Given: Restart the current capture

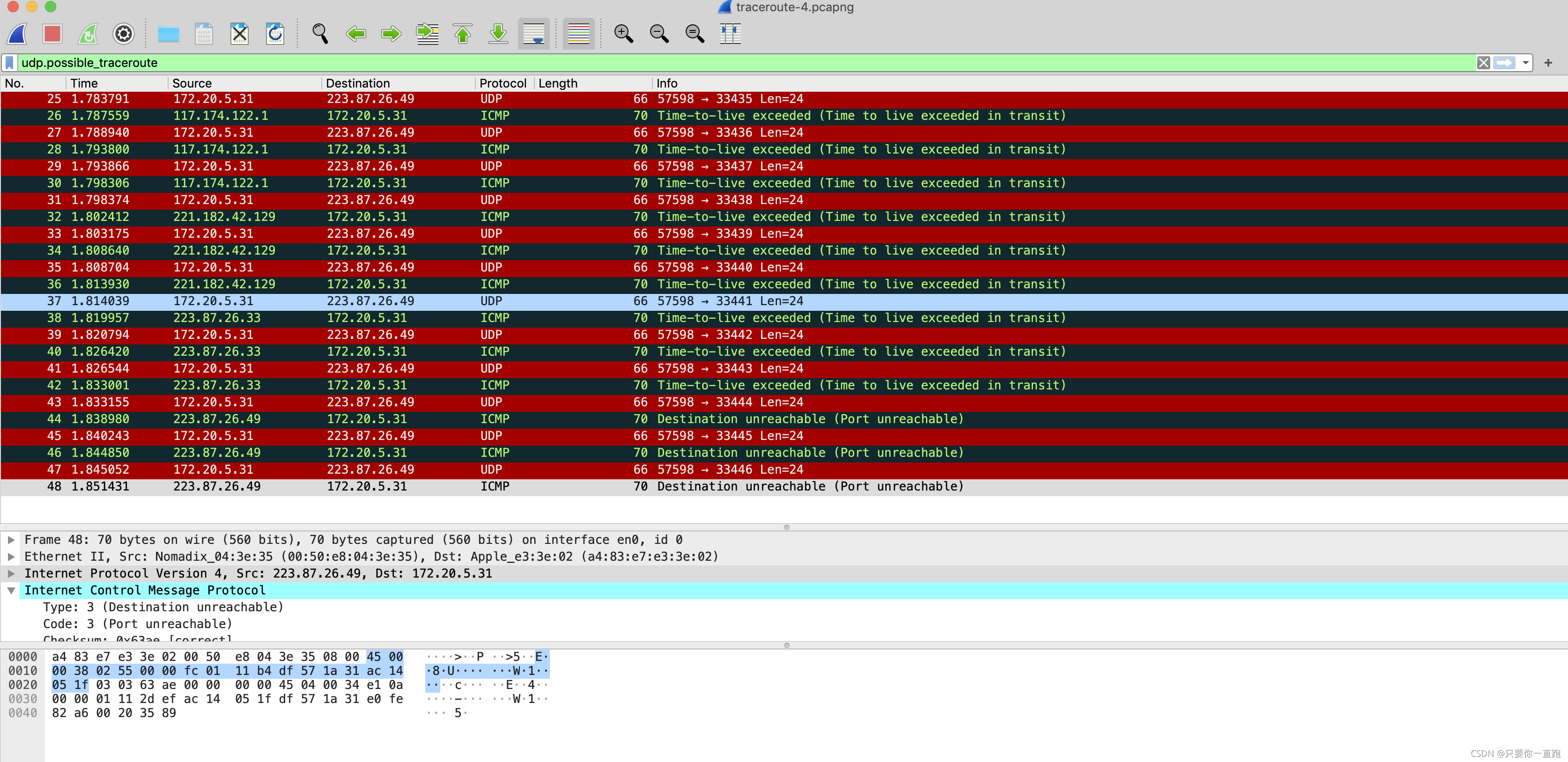Looking at the screenshot, I should point(88,33).
